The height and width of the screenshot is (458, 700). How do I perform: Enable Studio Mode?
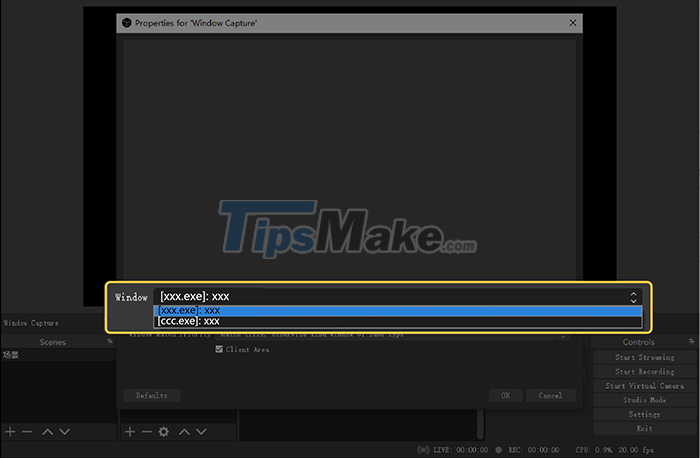point(644,400)
